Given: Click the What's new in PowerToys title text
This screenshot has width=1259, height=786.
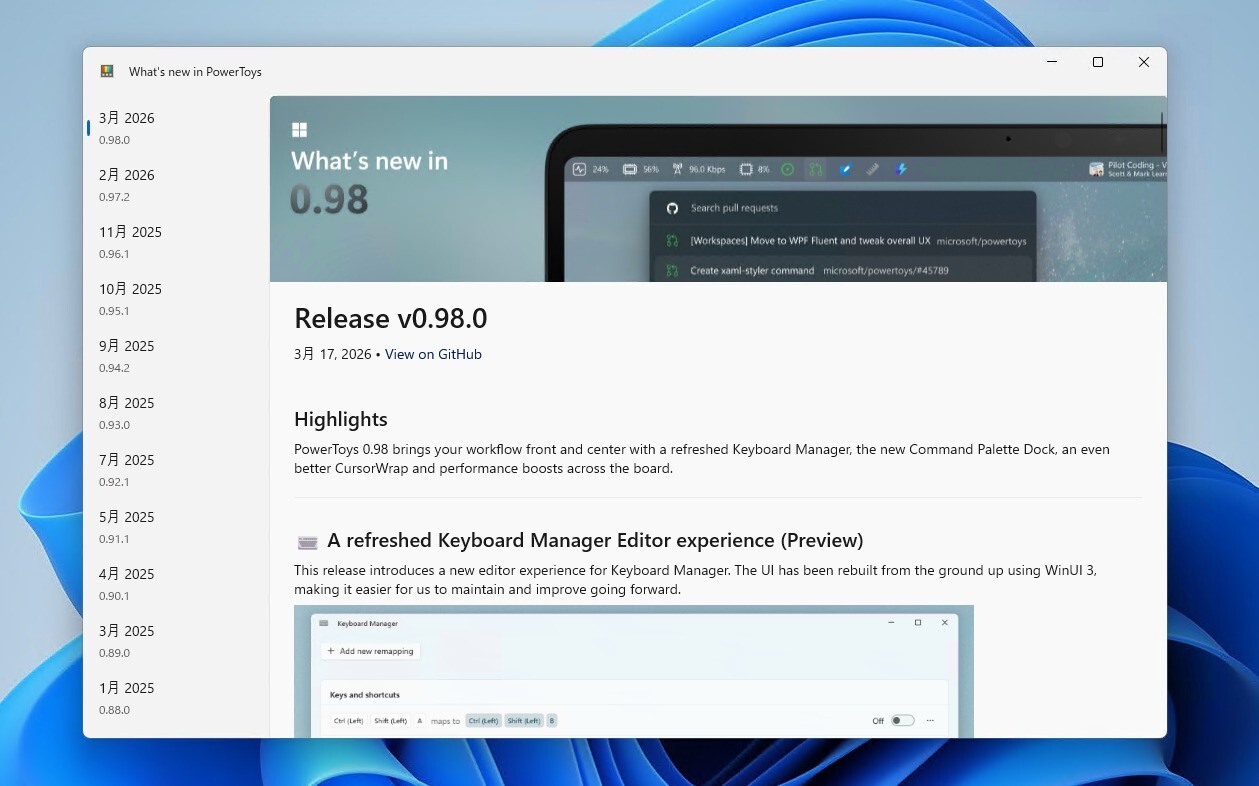Looking at the screenshot, I should click(195, 72).
